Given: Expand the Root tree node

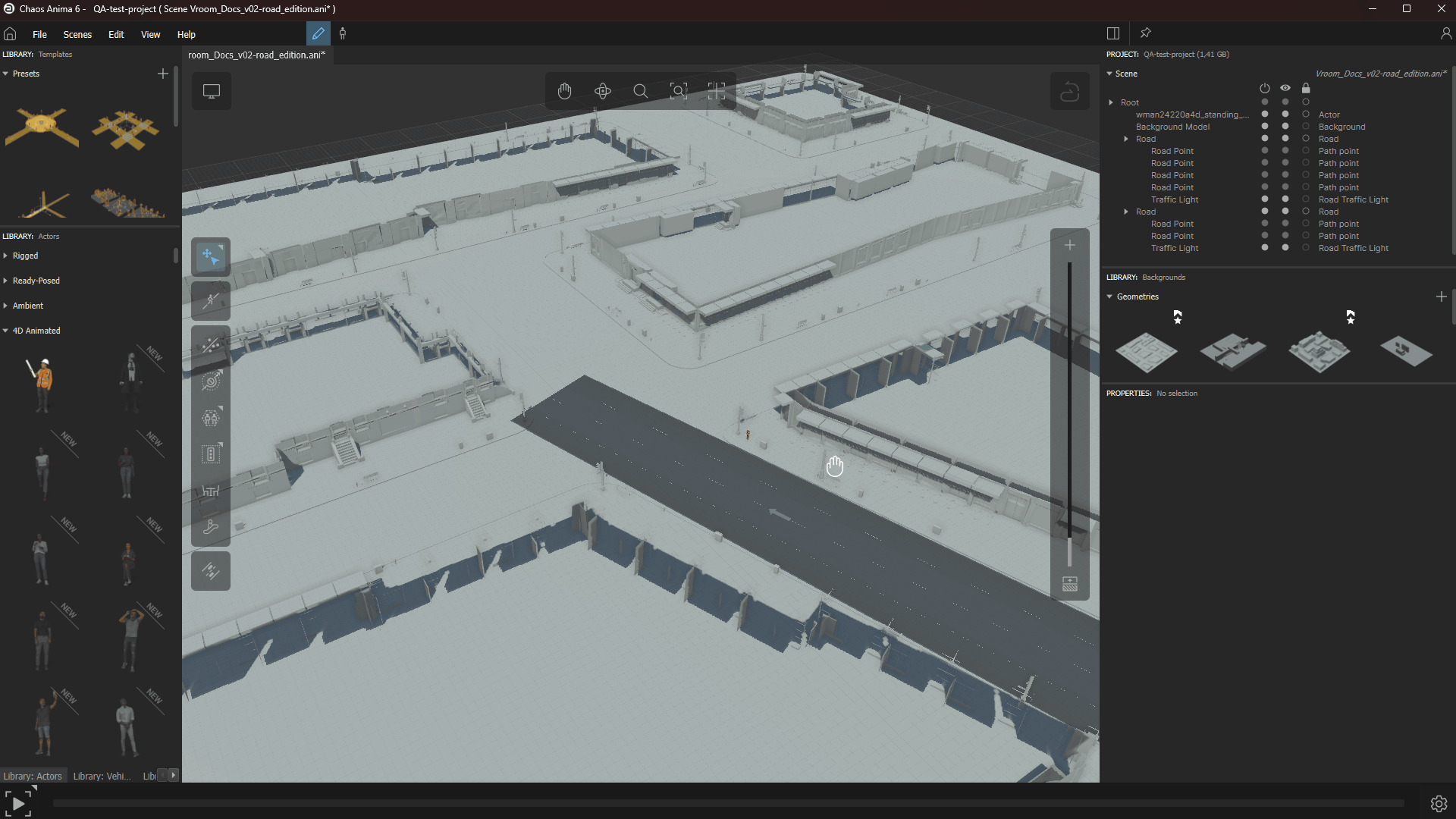Looking at the screenshot, I should pos(1111,102).
